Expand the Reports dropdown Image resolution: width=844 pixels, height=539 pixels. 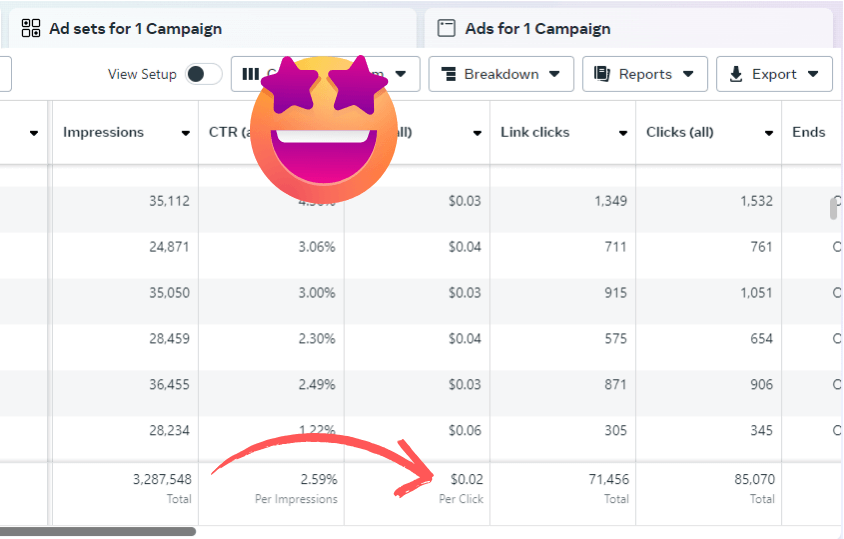[x=688, y=74]
